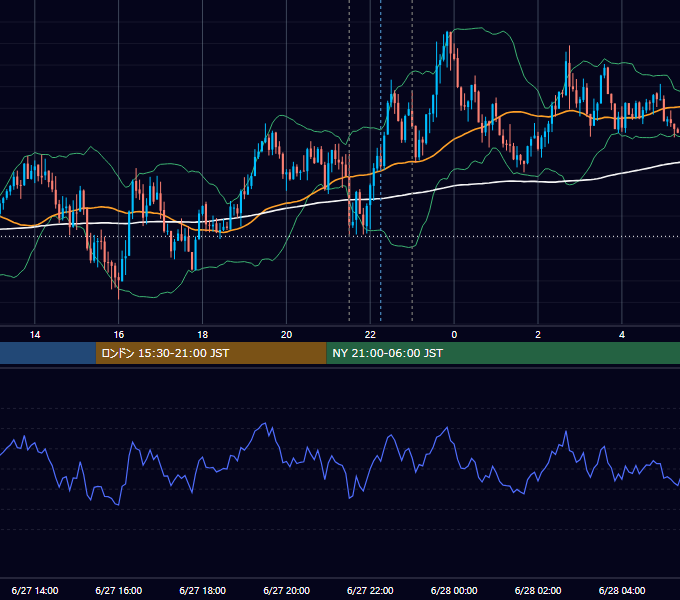Click the 22 hour axis label

[370, 335]
